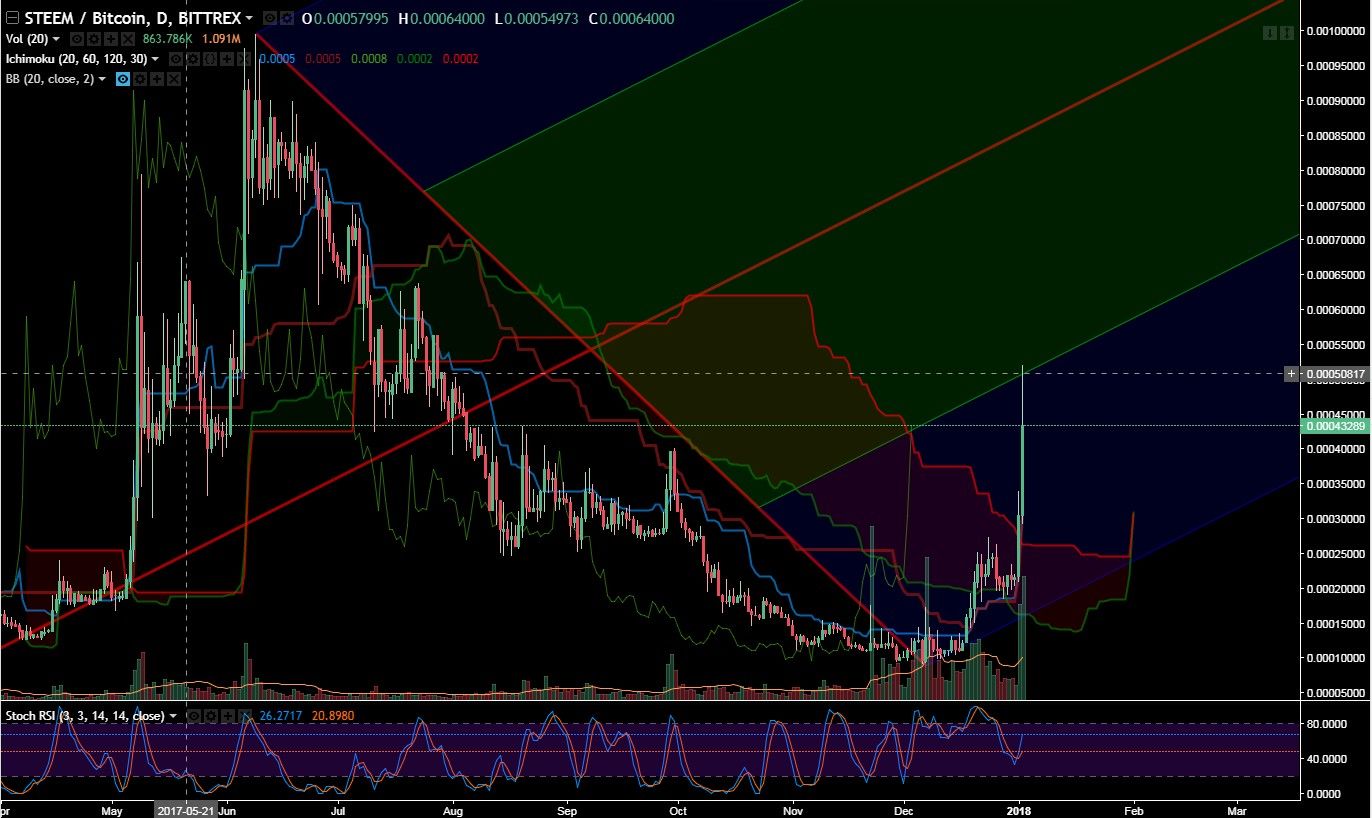Viewport: 1372px width, 818px height.
Task: Click the Ichimoku value 0.0008
Action: coord(369,59)
